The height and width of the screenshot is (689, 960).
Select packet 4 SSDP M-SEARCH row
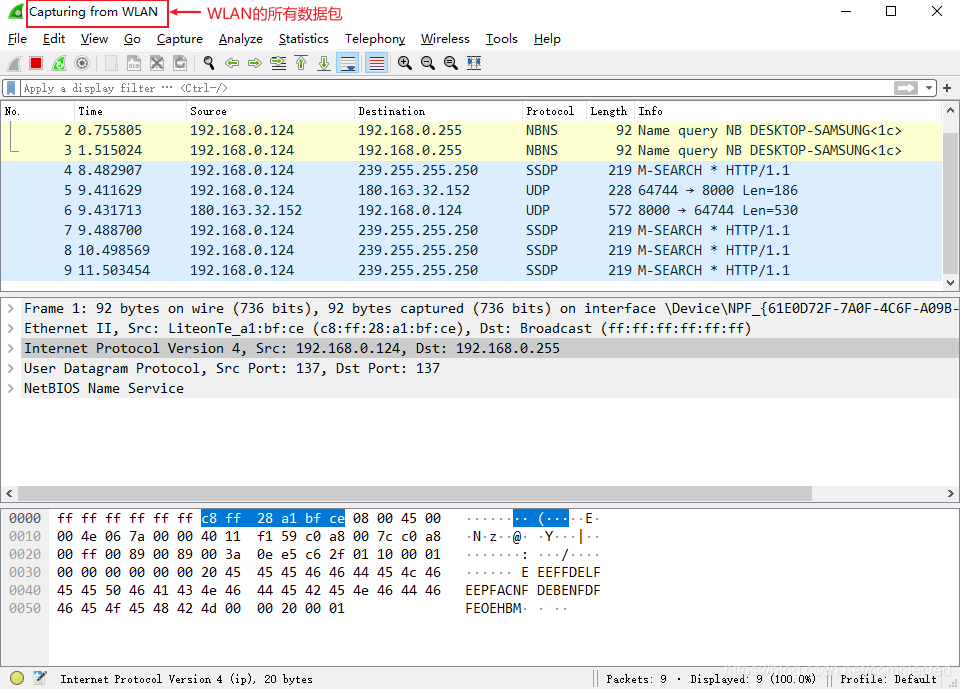[471, 170]
